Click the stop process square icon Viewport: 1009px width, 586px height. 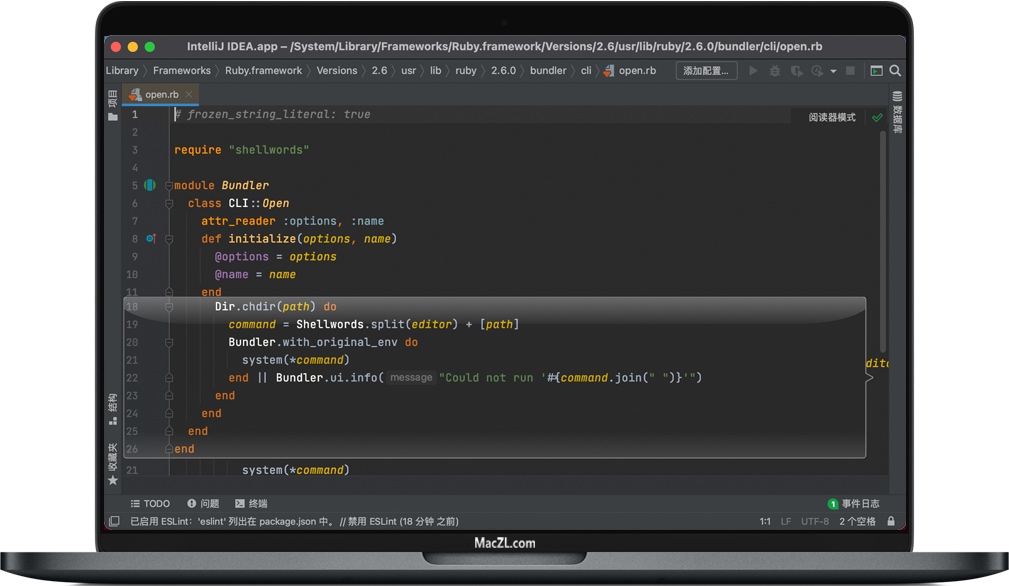click(x=850, y=70)
